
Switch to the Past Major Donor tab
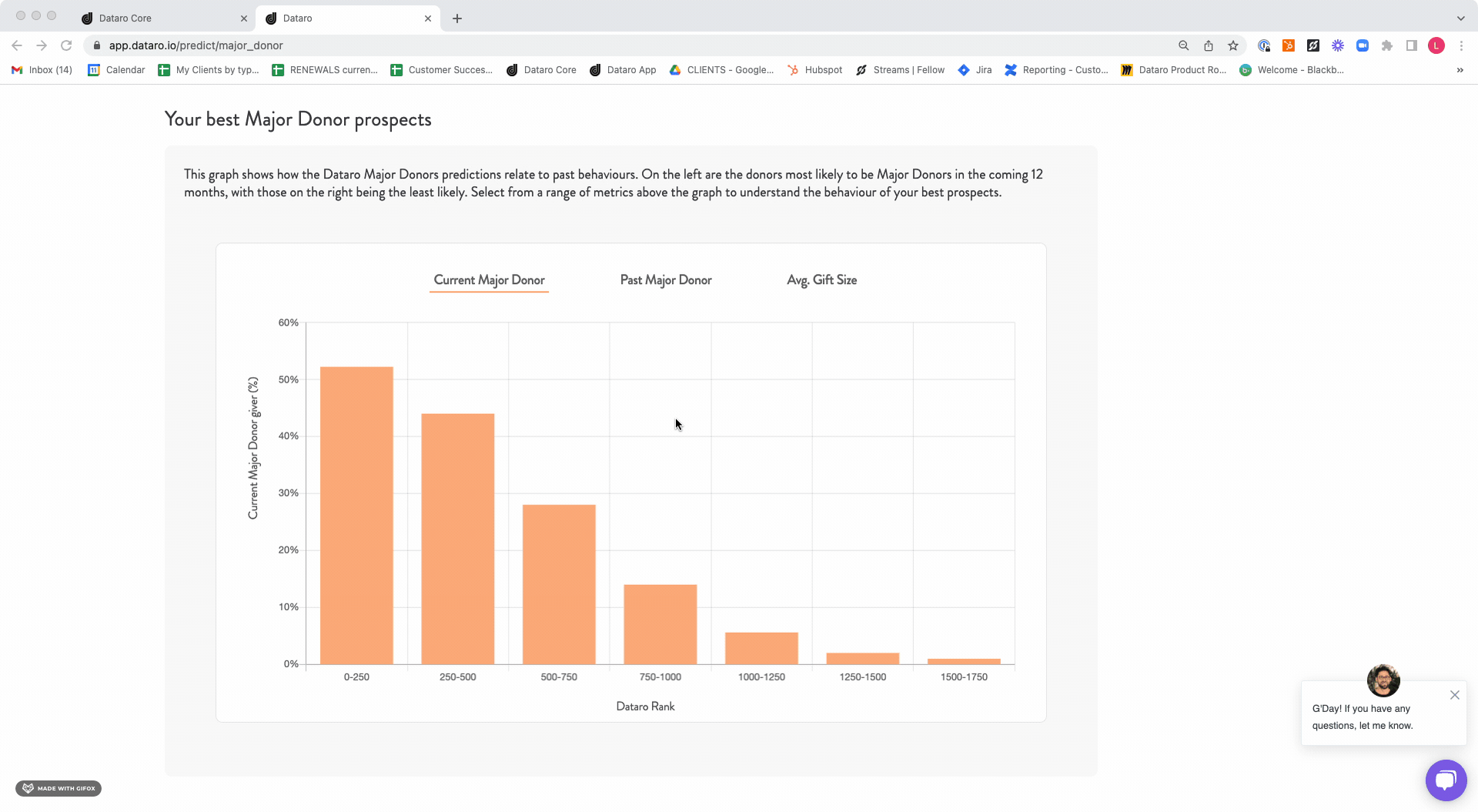tap(666, 280)
